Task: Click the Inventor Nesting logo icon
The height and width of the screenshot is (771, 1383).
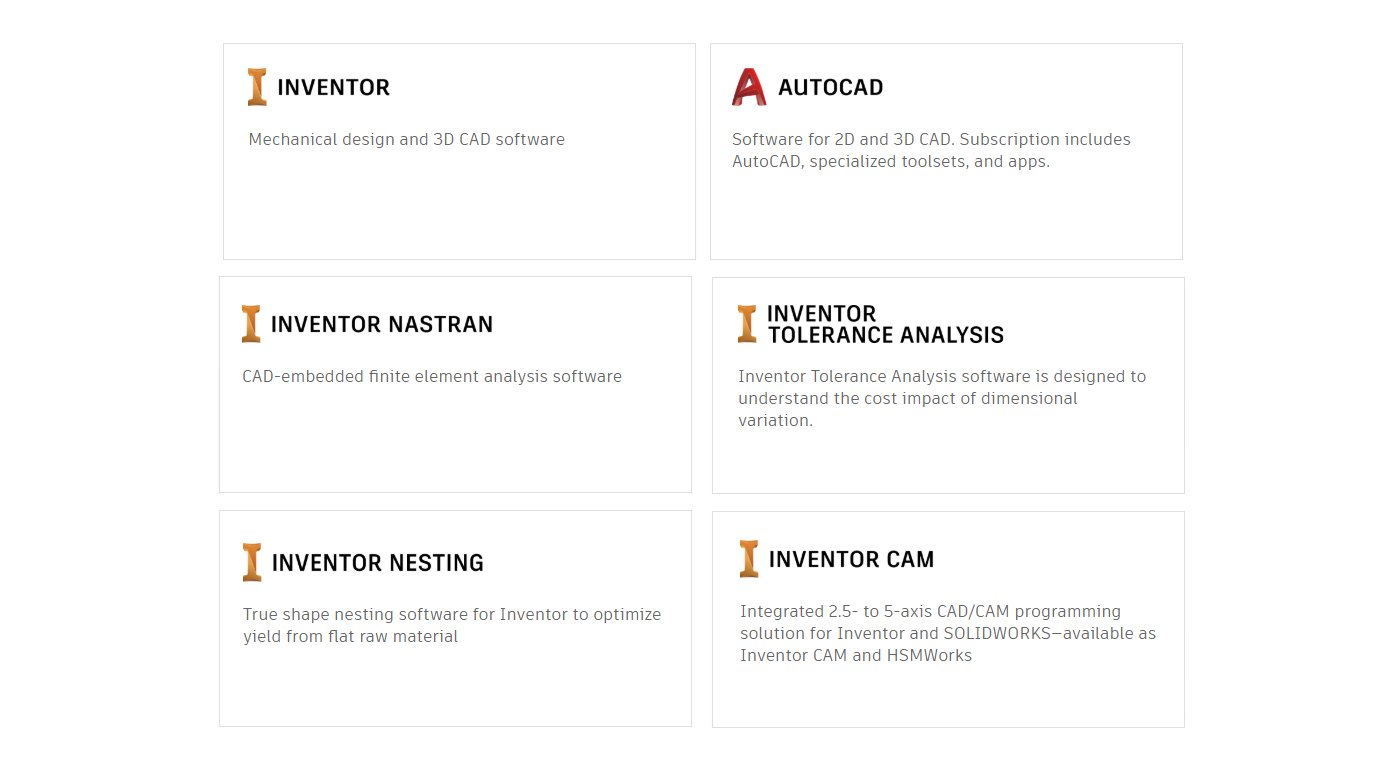Action: coord(252,562)
